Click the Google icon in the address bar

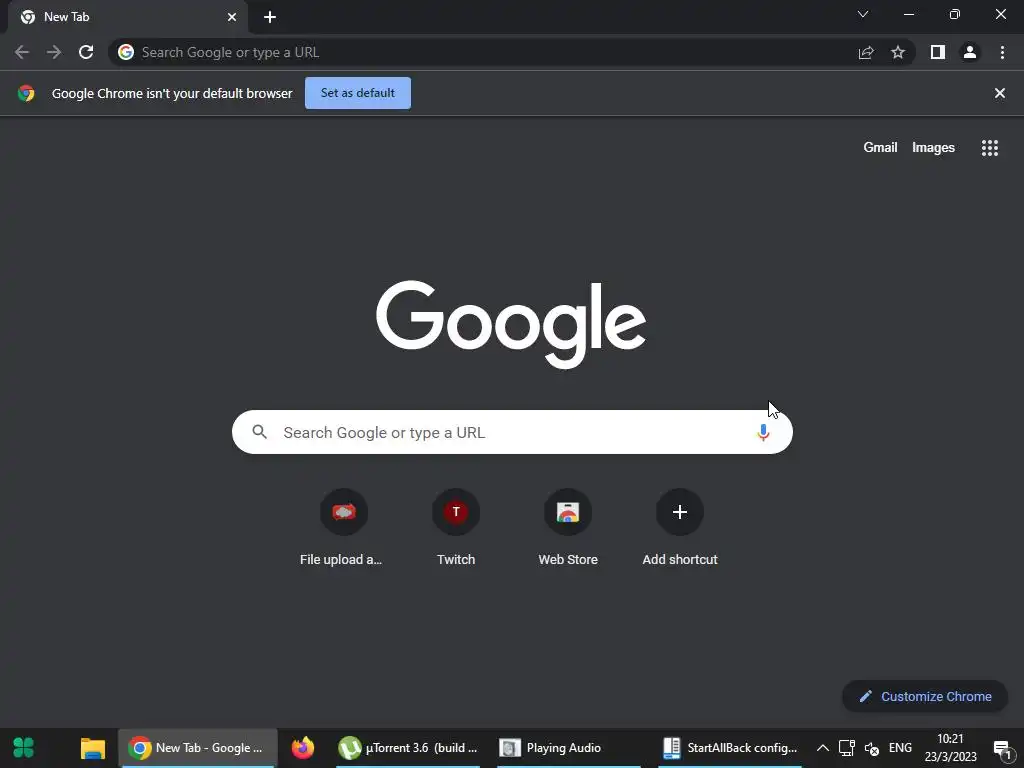click(x=126, y=52)
